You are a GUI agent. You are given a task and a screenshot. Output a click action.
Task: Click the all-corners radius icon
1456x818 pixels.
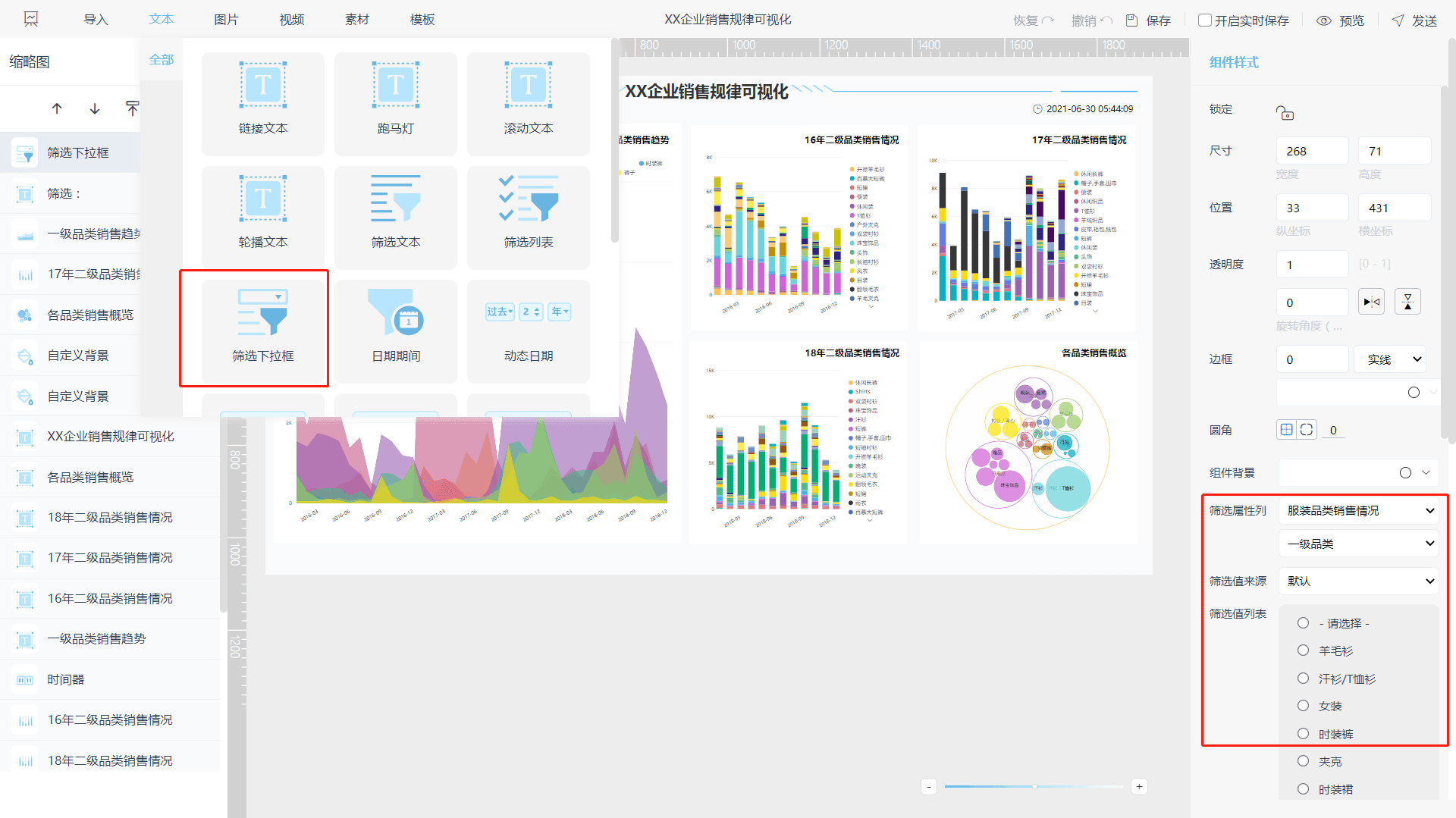click(x=1286, y=430)
